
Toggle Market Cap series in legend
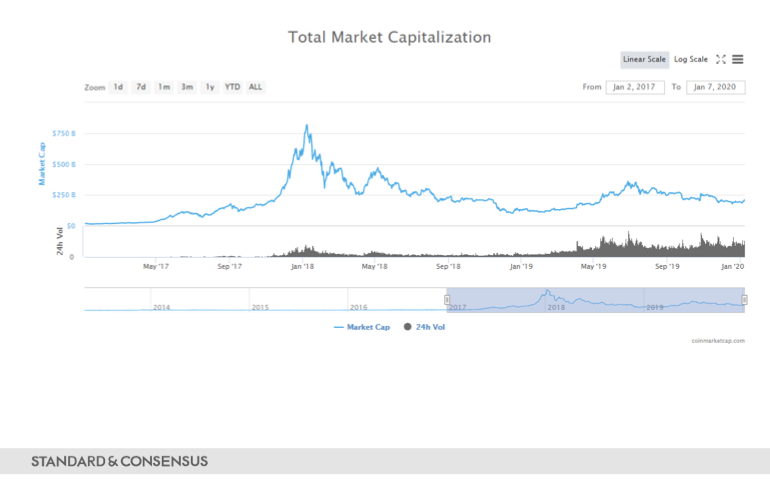coord(362,327)
